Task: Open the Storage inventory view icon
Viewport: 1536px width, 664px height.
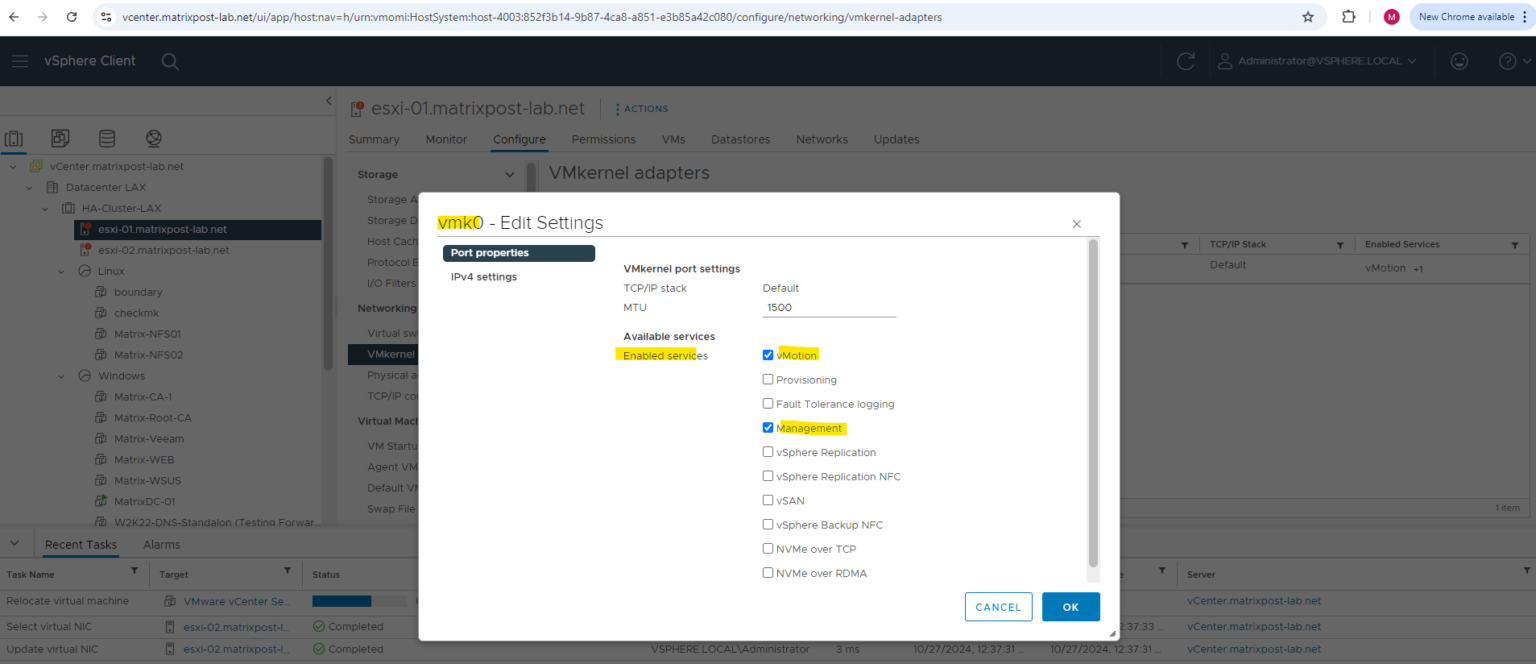Action: 107,138
